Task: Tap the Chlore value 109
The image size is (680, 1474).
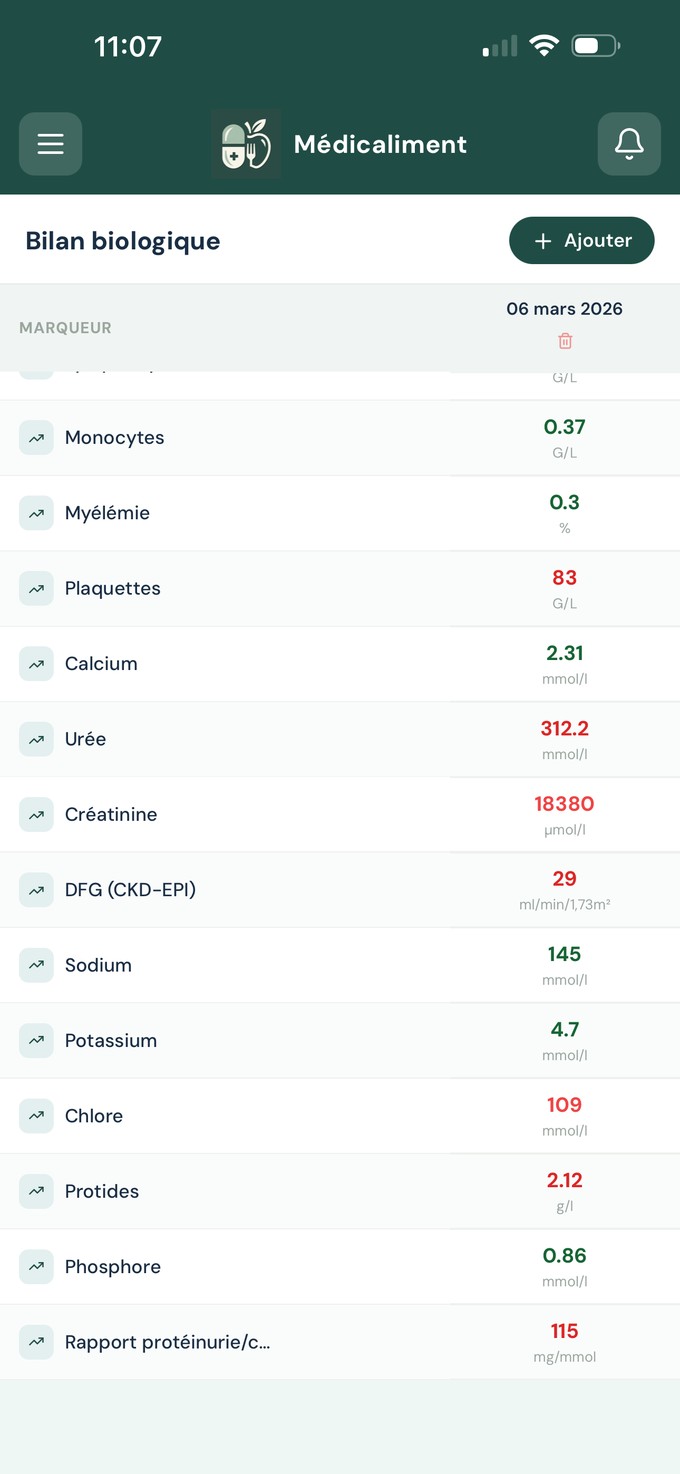Action: click(564, 1105)
